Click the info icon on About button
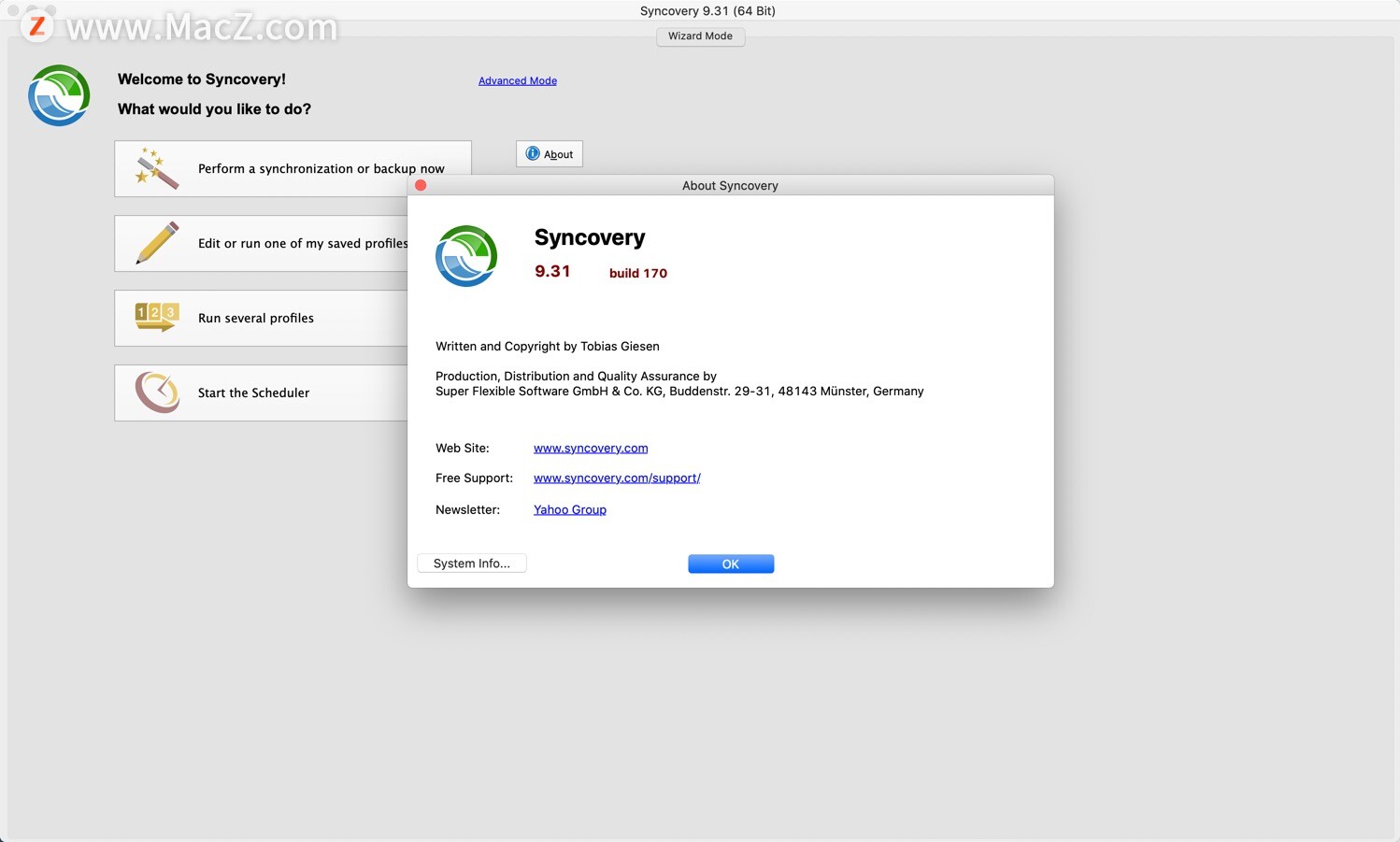The width and height of the screenshot is (1400, 842). pyautogui.click(x=533, y=153)
